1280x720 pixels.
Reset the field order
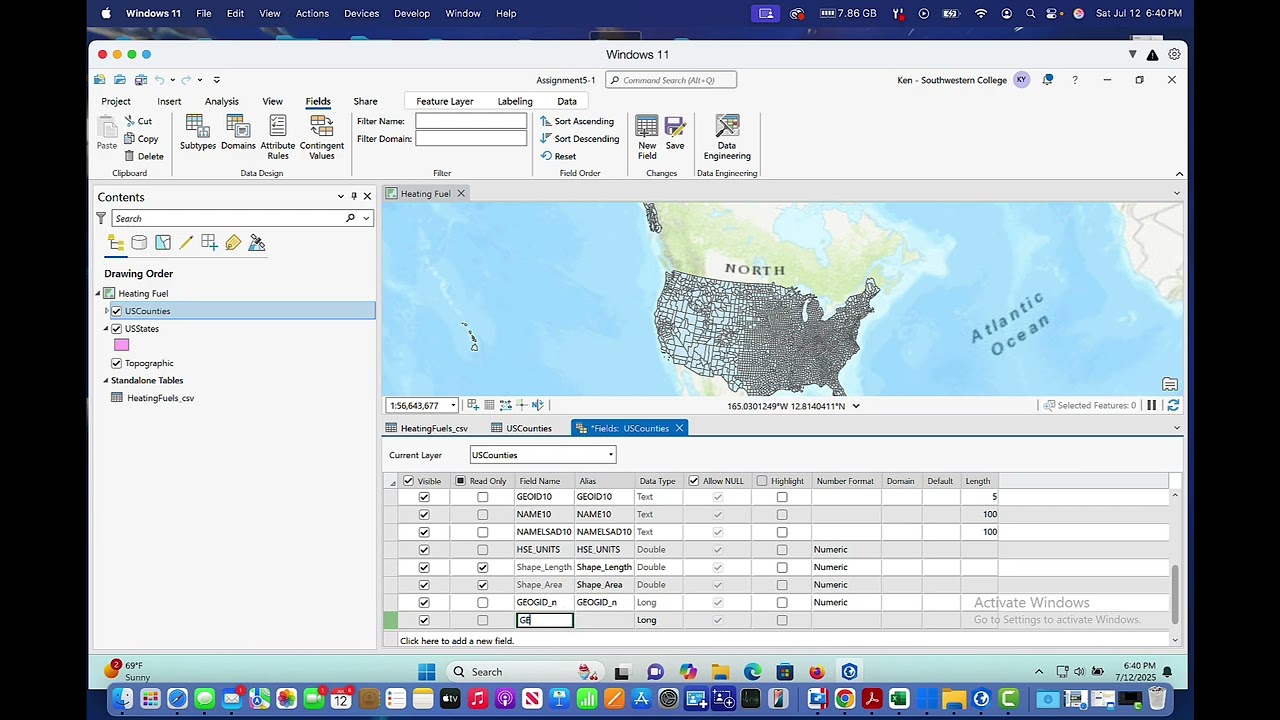click(559, 156)
